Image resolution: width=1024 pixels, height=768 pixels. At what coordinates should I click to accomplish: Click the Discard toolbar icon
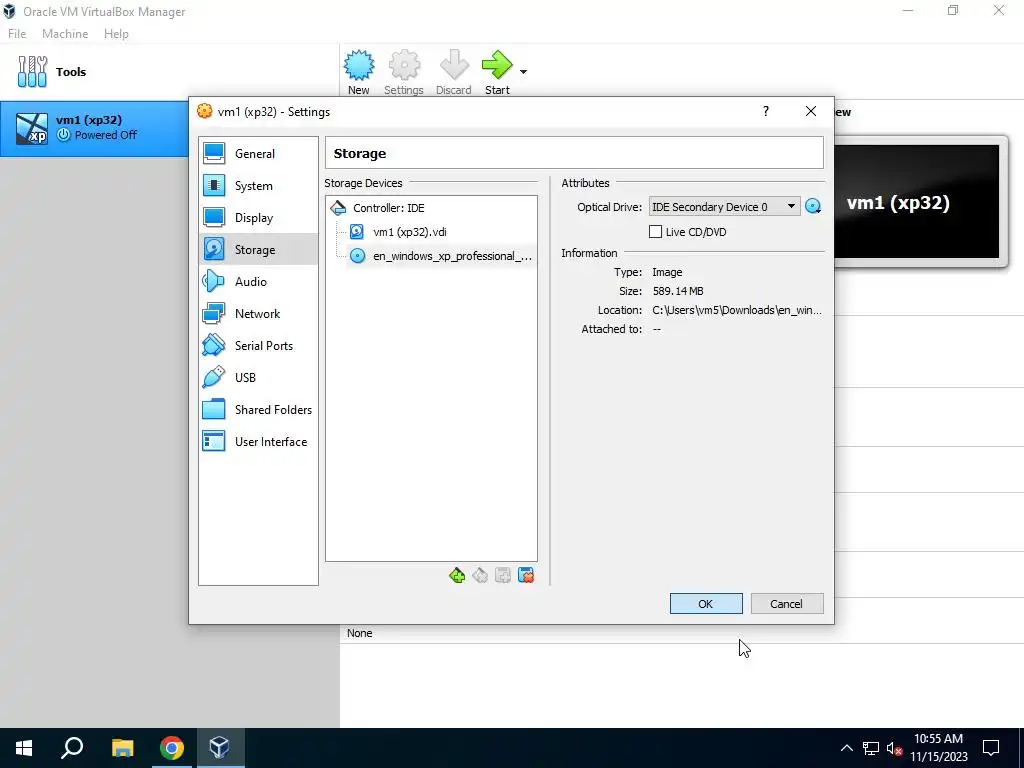[453, 72]
